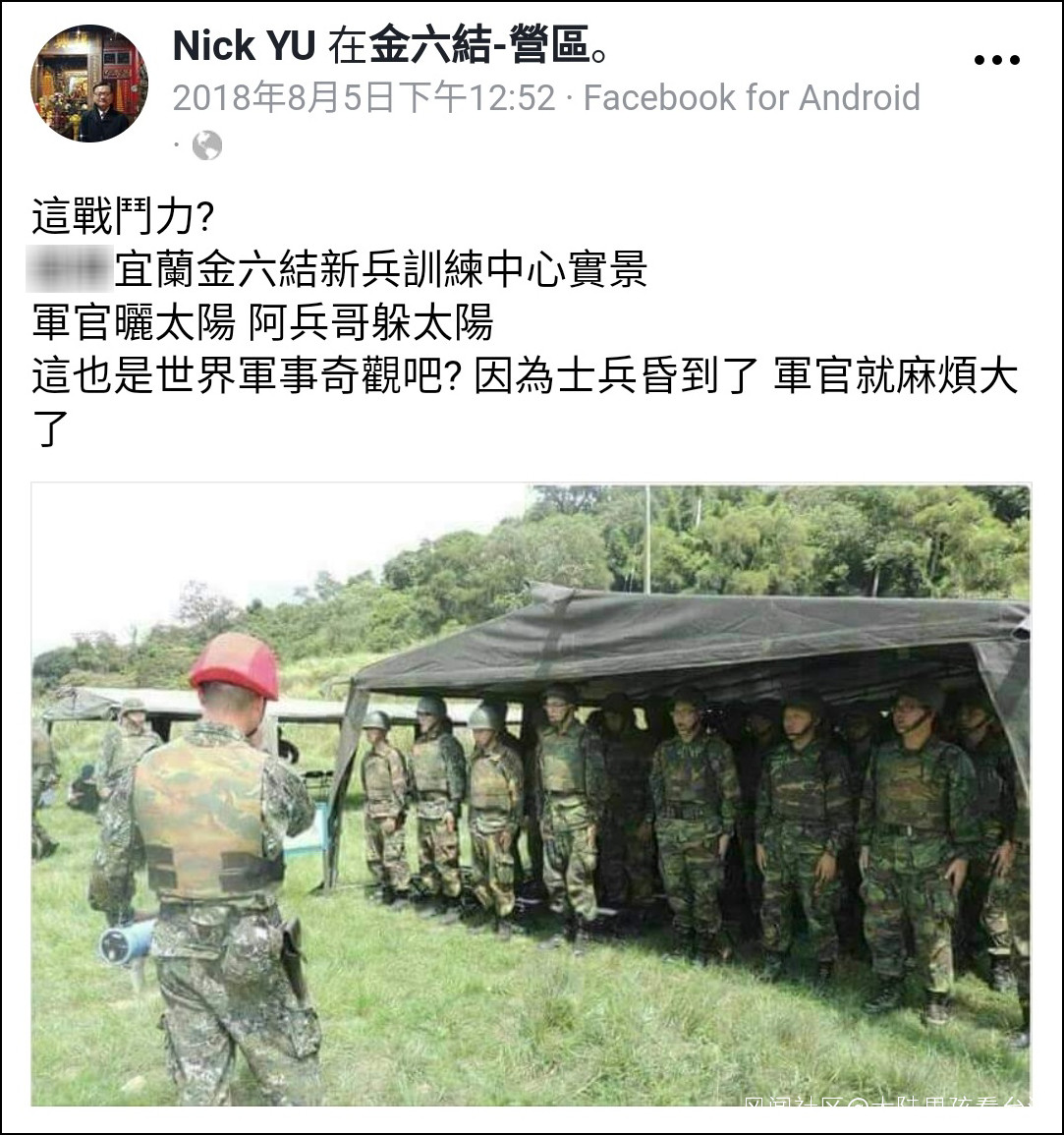1064x1135 pixels.
Task: Click the Facebook for Android source label
Action: pyautogui.click(x=752, y=97)
